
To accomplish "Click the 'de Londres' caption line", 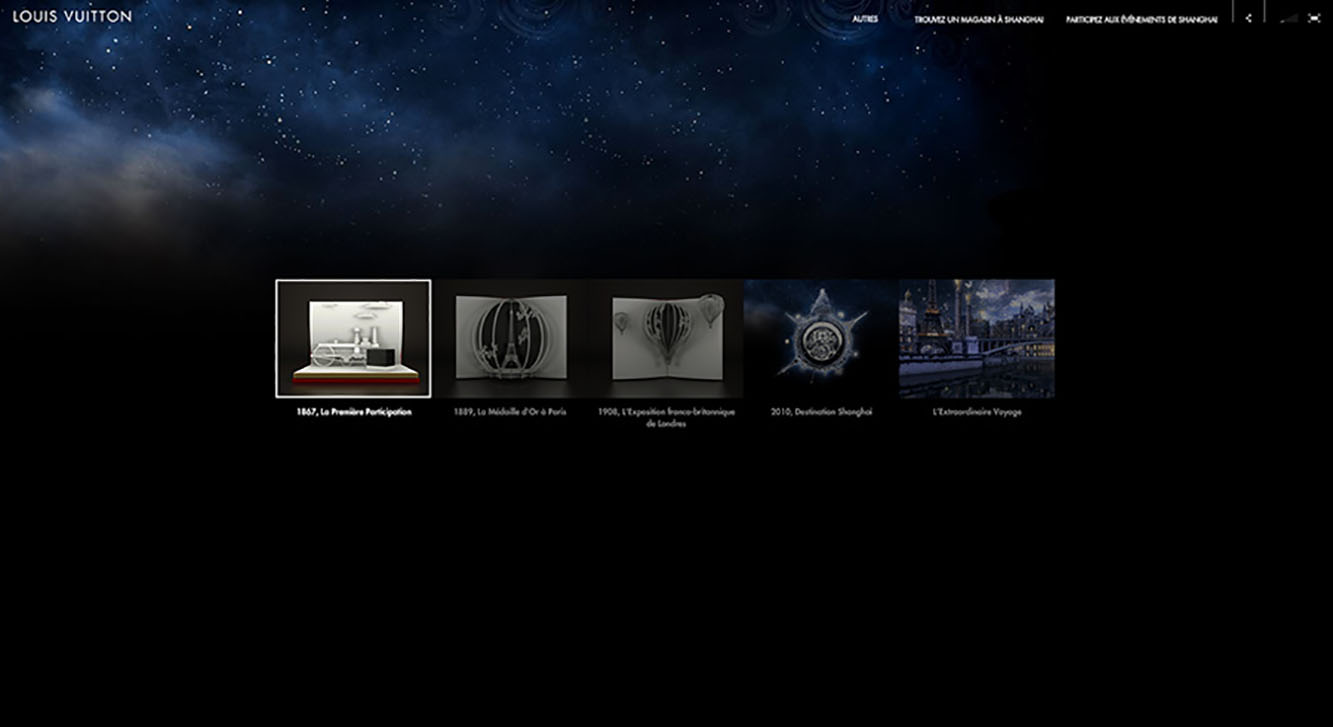I will (x=666, y=424).
